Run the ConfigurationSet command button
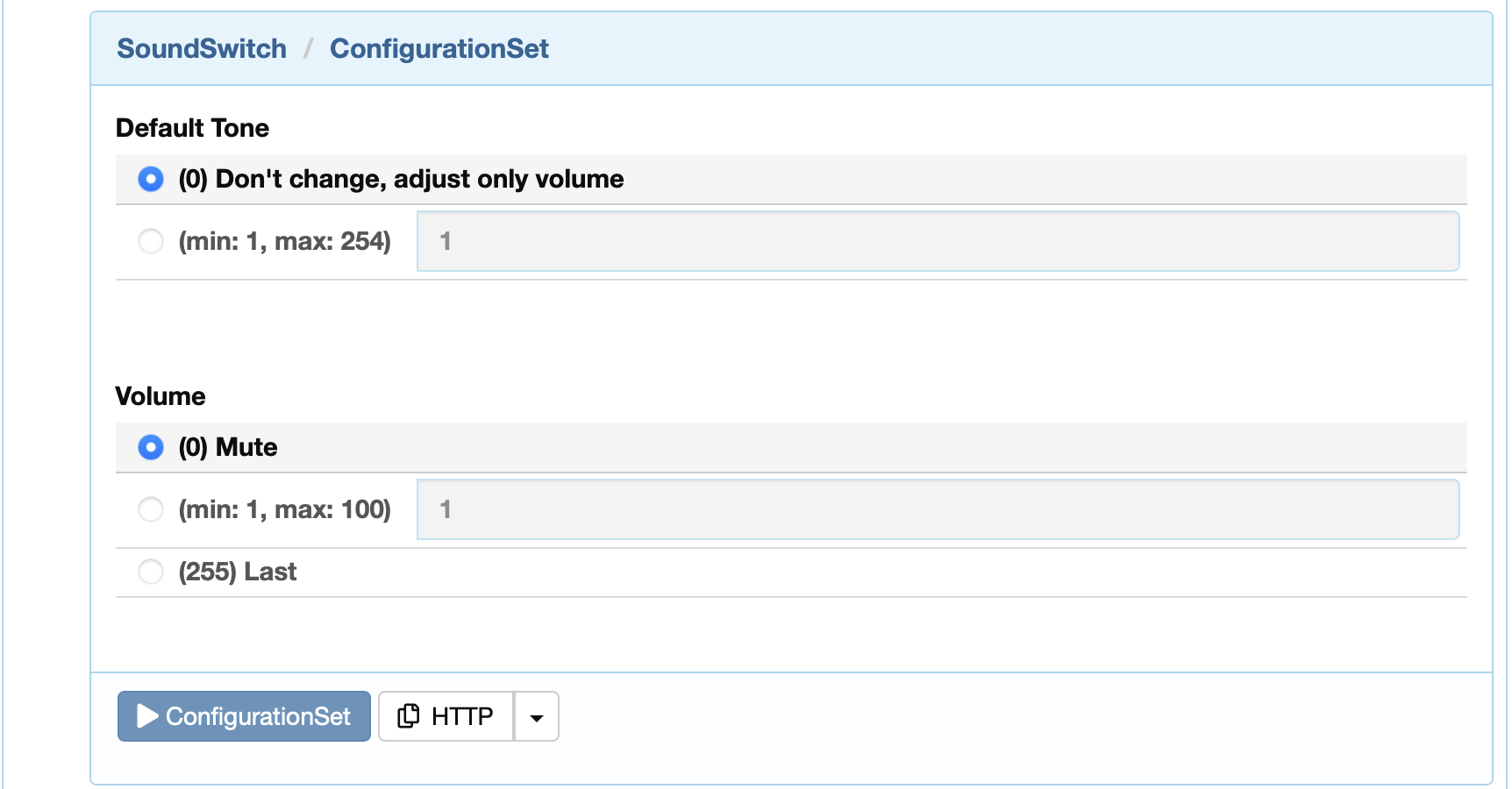Viewport: 1512px width, 789px height. (x=244, y=716)
